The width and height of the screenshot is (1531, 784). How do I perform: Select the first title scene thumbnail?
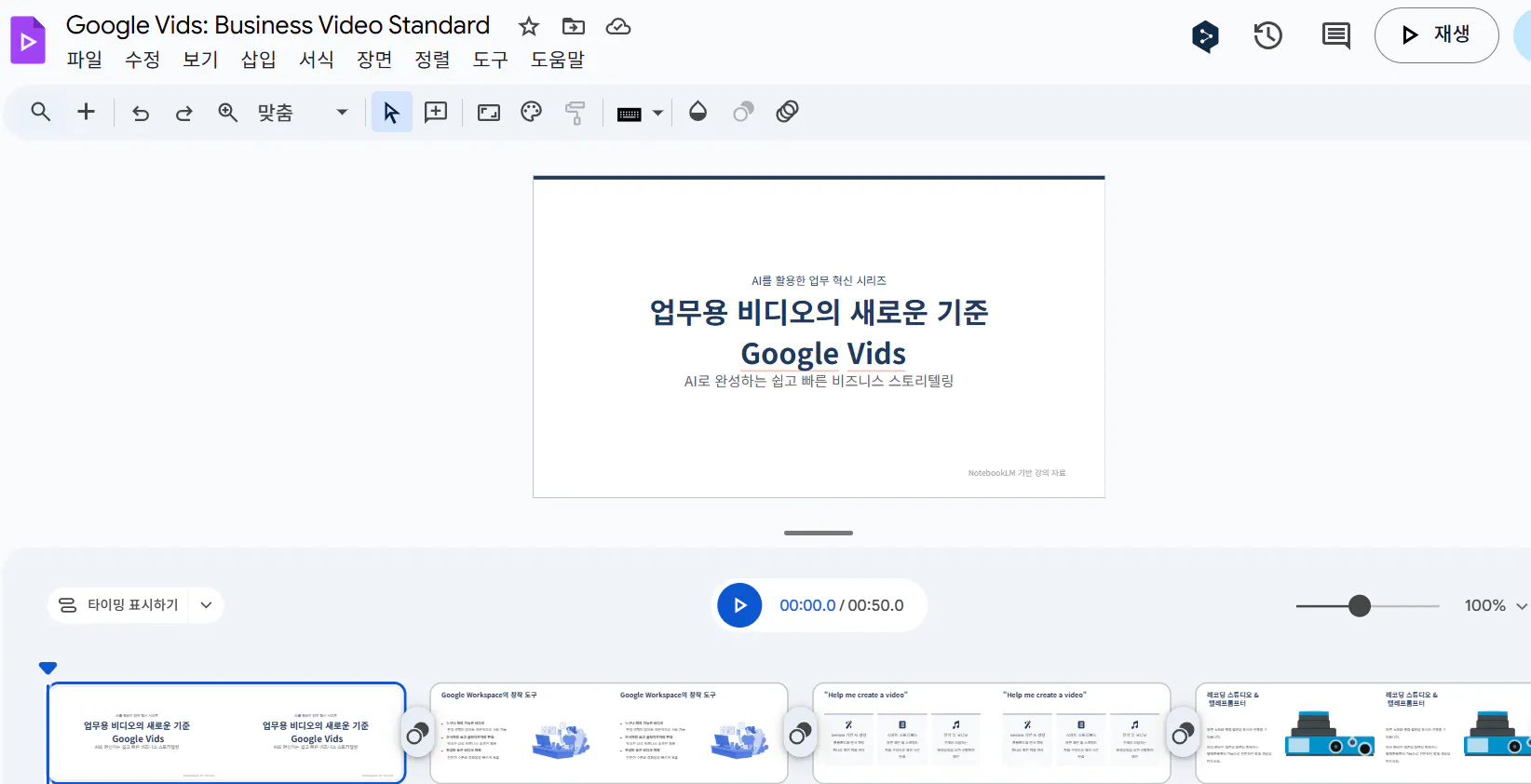(227, 734)
